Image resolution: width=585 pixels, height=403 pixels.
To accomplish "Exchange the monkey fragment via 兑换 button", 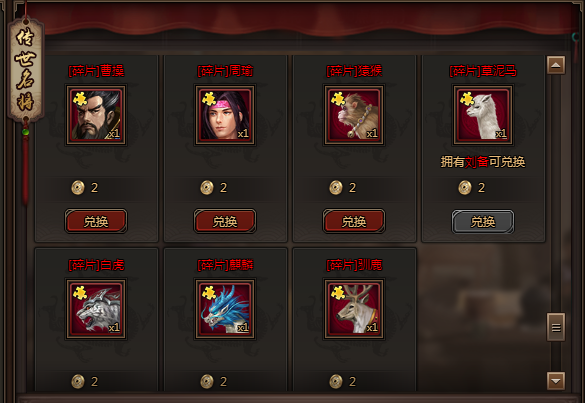I will pos(354,221).
